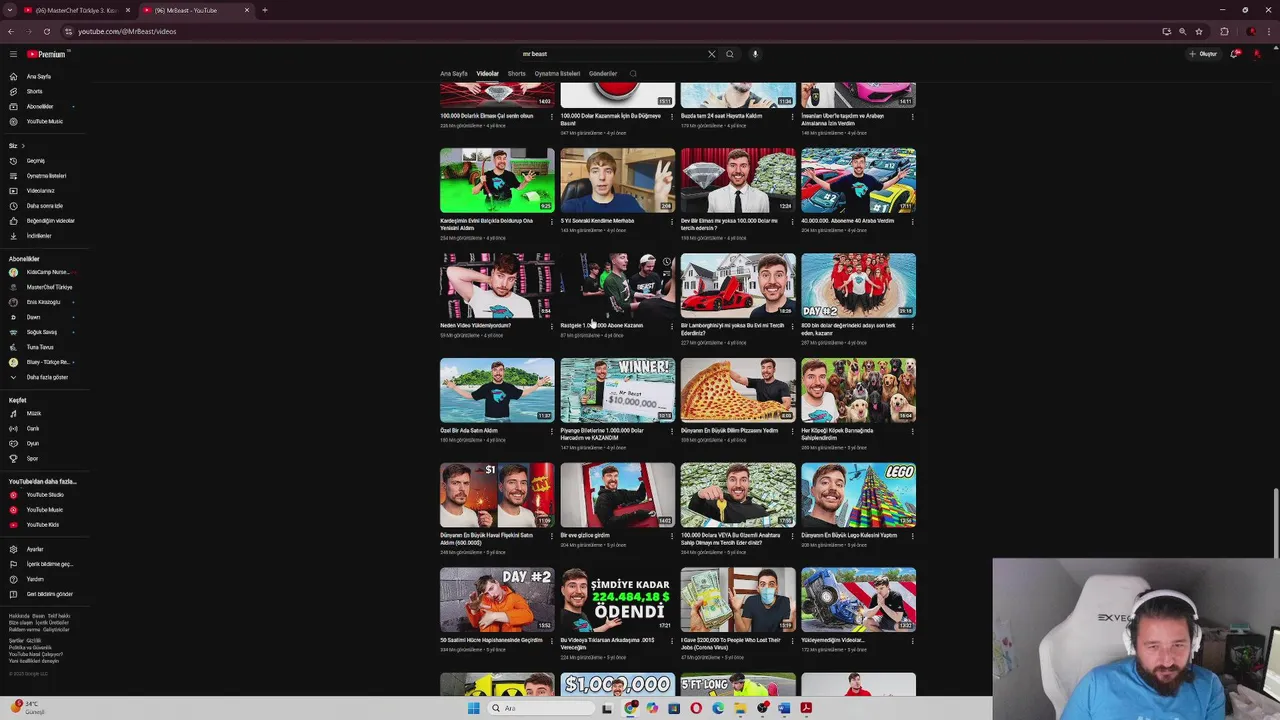Open options for Dünyanın En Büyük Dilim Pizzasını Yedim
Image resolution: width=1280 pixels, height=720 pixels.
pyautogui.click(x=792, y=431)
